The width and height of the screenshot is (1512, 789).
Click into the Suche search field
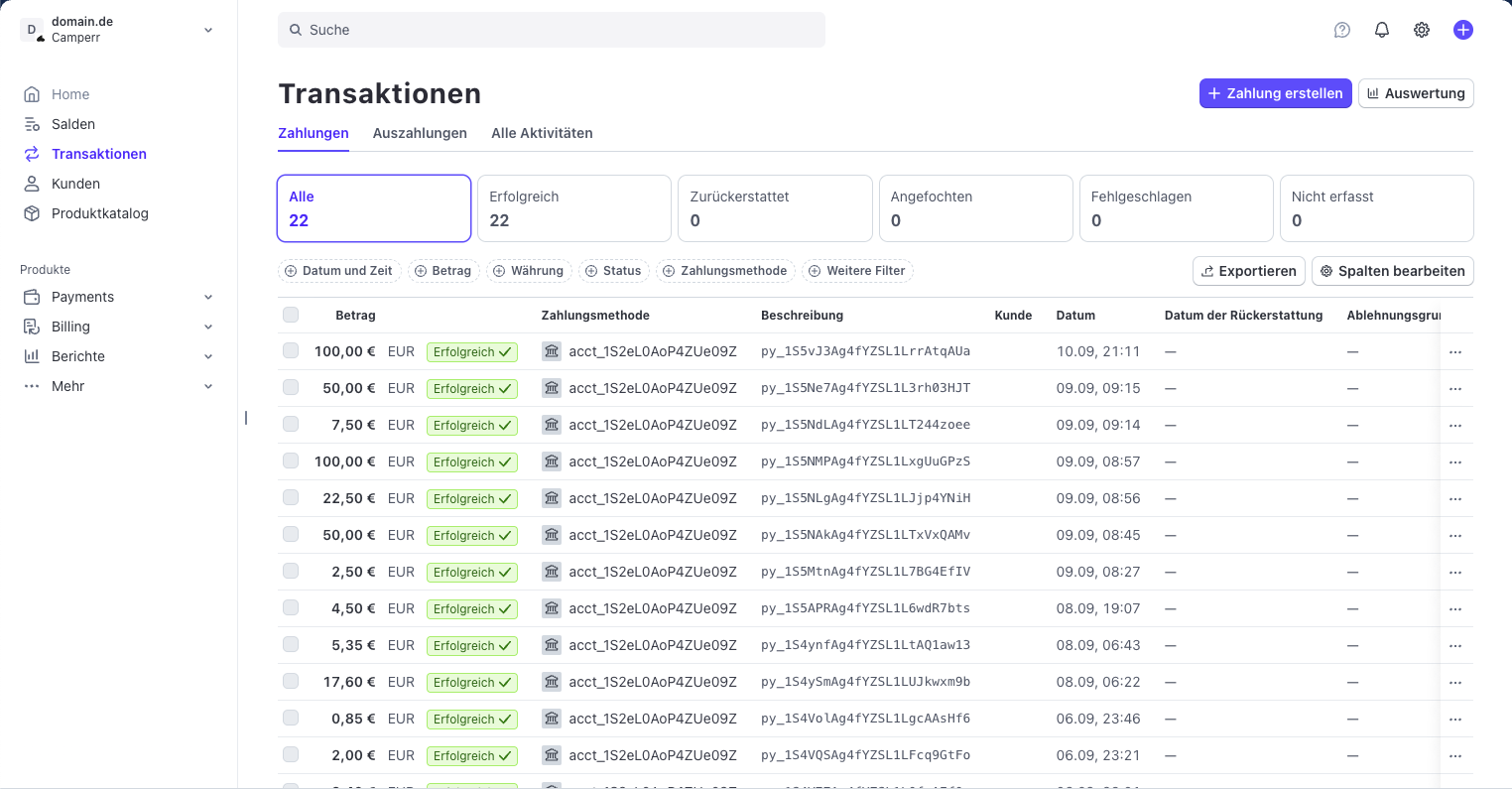pos(552,30)
